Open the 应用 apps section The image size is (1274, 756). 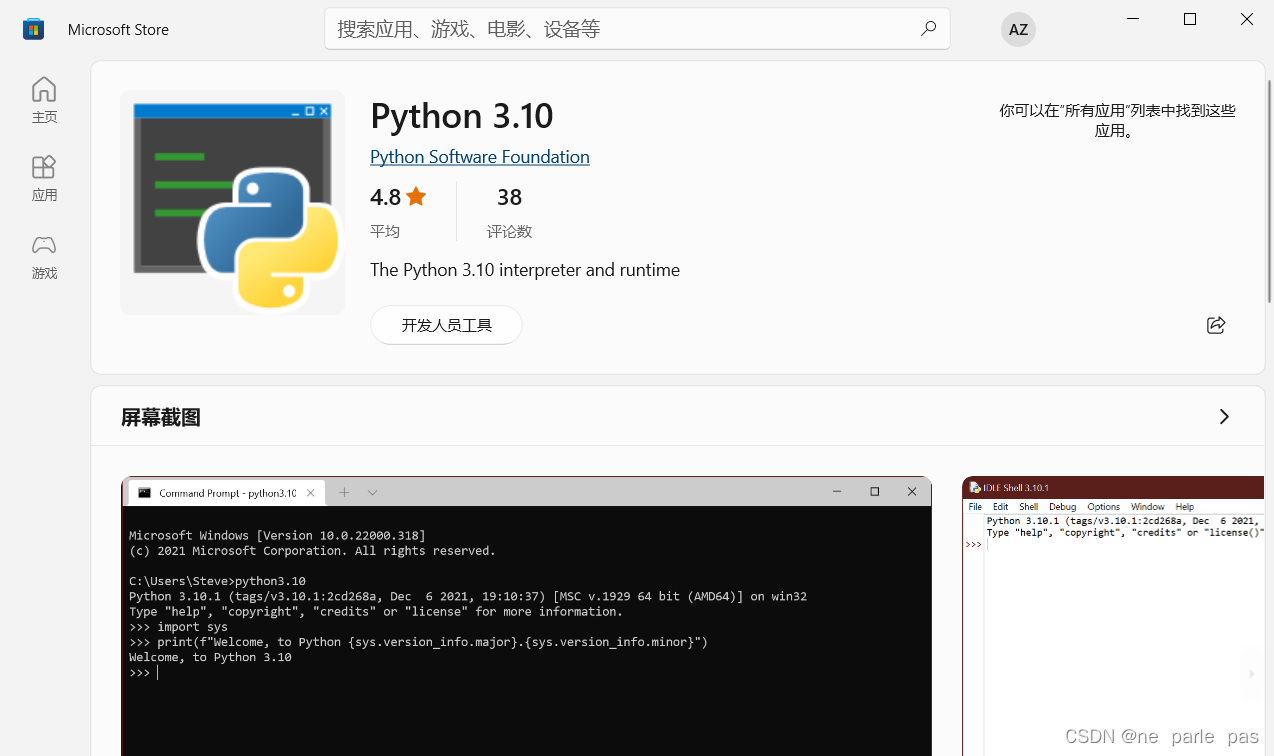pos(44,178)
